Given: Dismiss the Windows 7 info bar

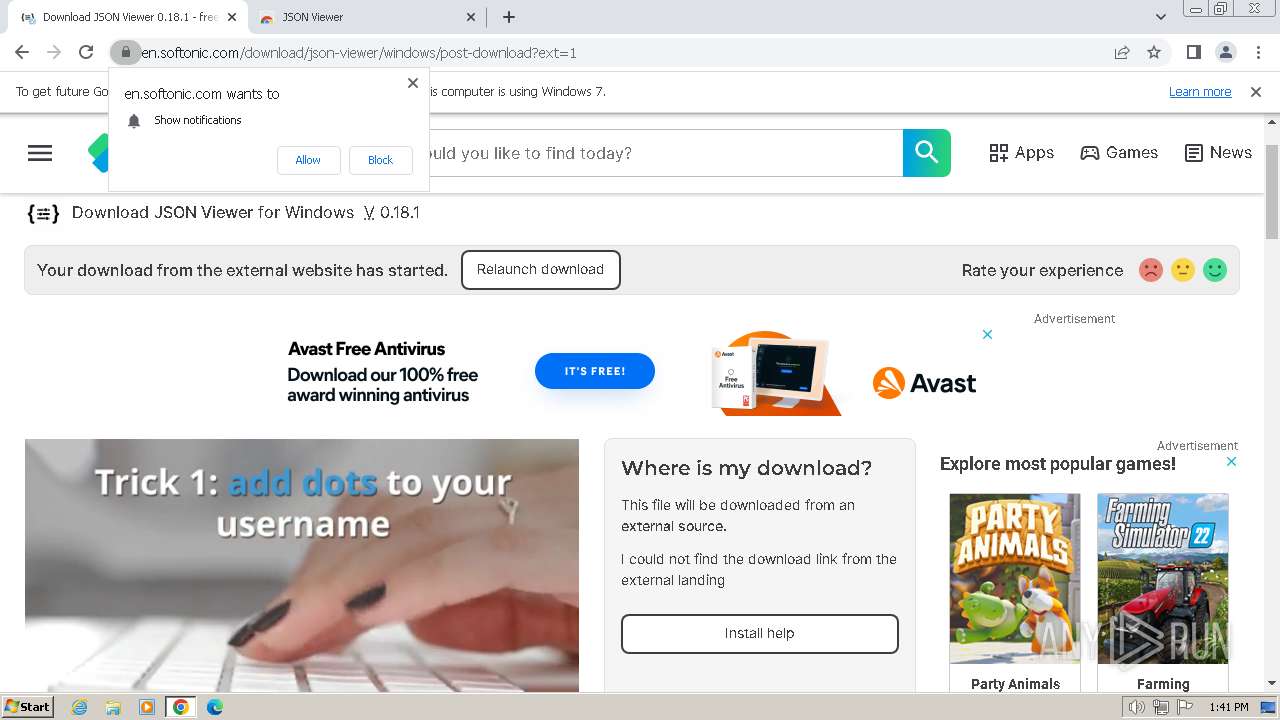Looking at the screenshot, I should pos(1256,91).
